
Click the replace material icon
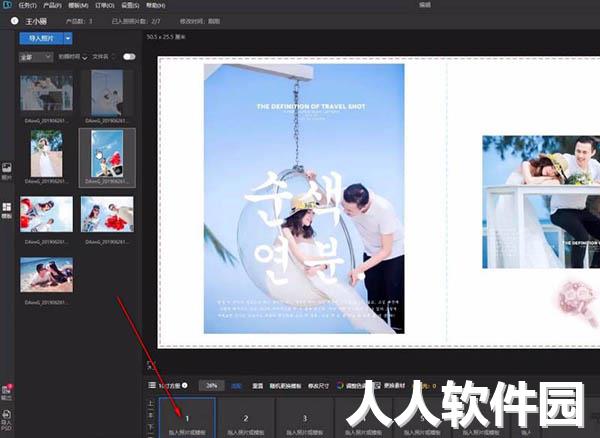(x=377, y=386)
